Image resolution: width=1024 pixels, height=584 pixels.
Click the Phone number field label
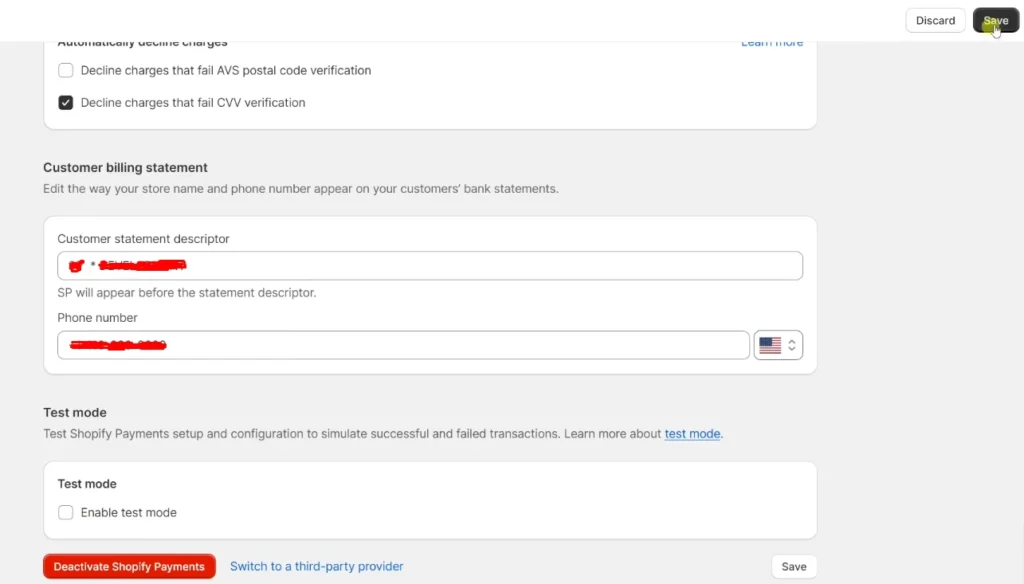click(x=97, y=318)
